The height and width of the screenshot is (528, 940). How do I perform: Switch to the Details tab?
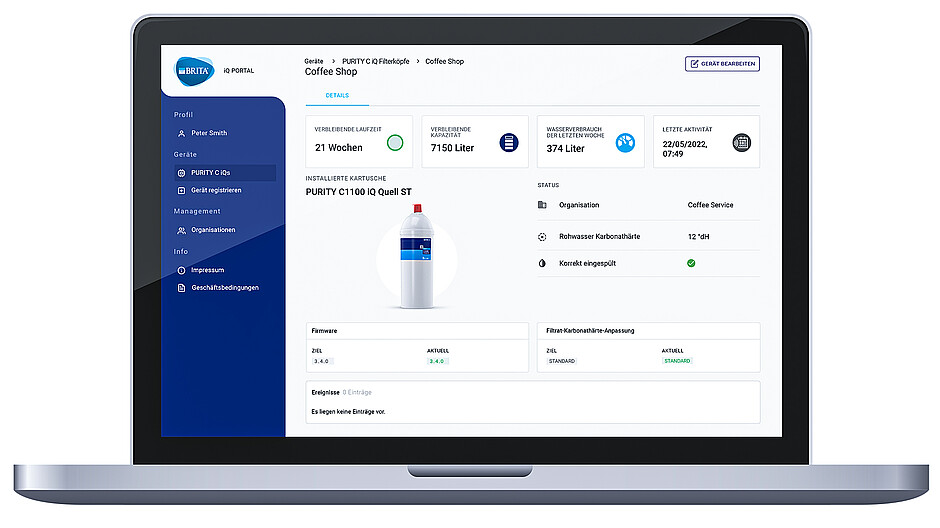pyautogui.click(x=337, y=95)
